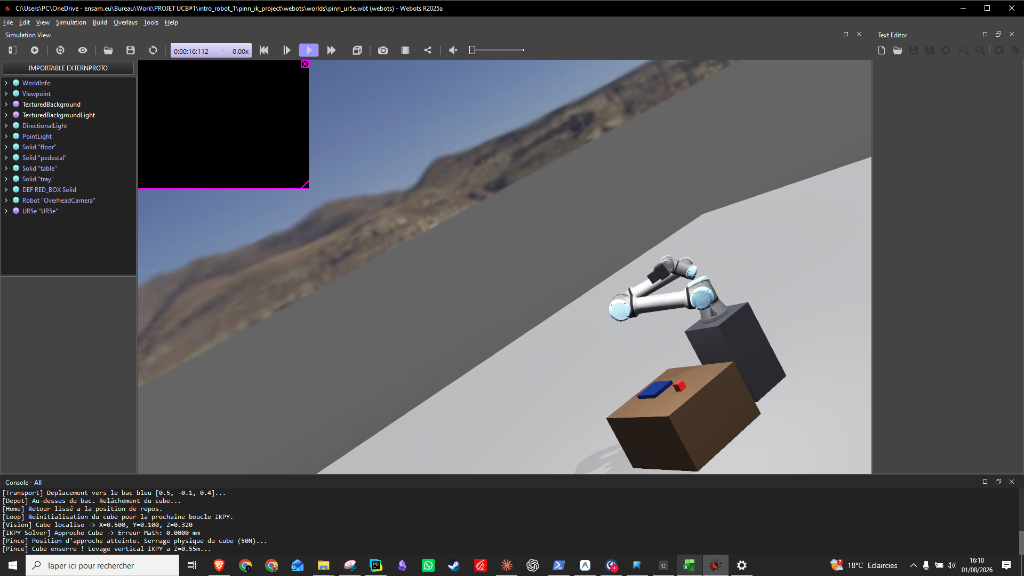Expand the Viewpoint node
The width and height of the screenshot is (1024, 576).
7,93
